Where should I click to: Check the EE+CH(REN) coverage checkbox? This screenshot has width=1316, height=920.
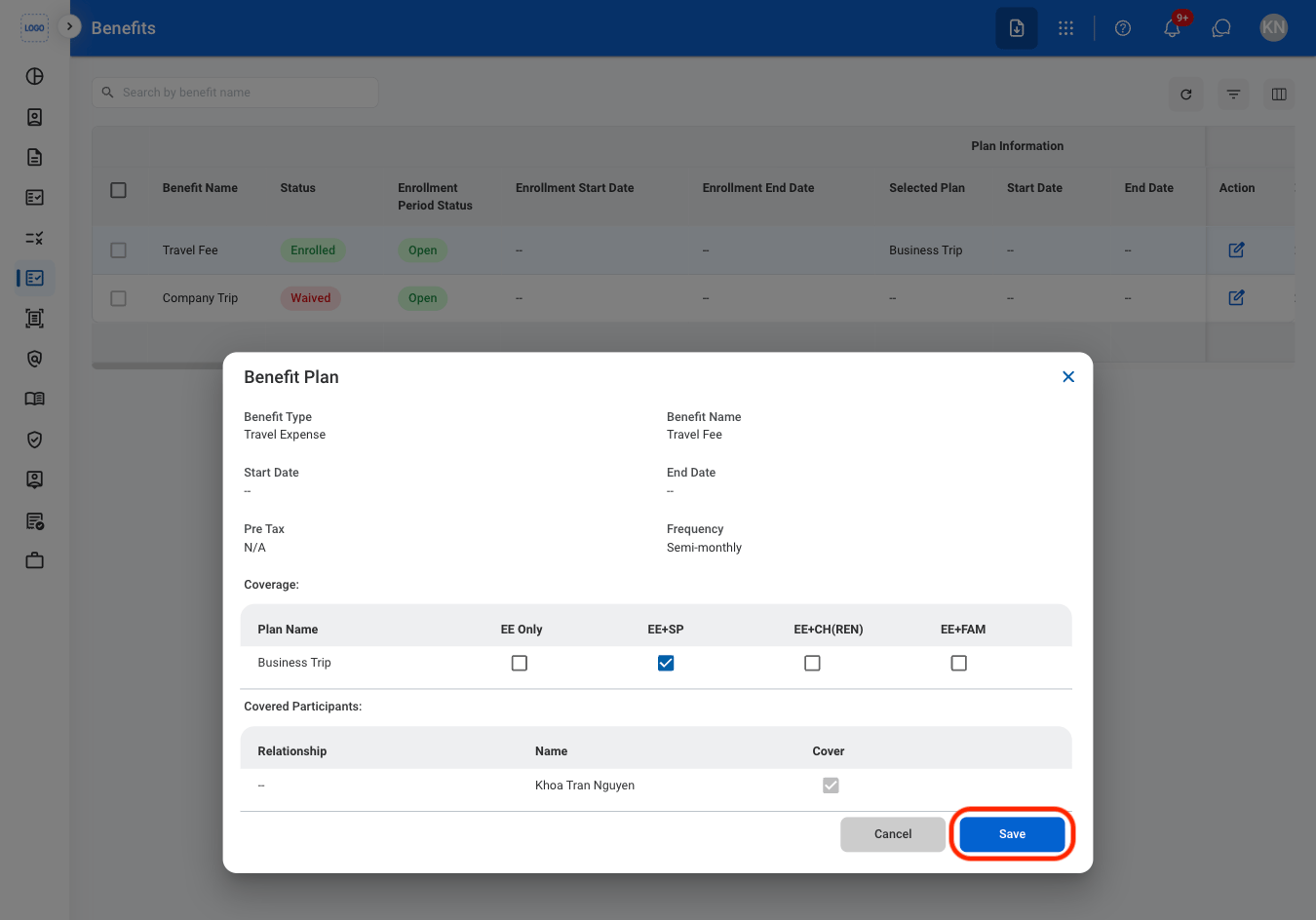(812, 663)
